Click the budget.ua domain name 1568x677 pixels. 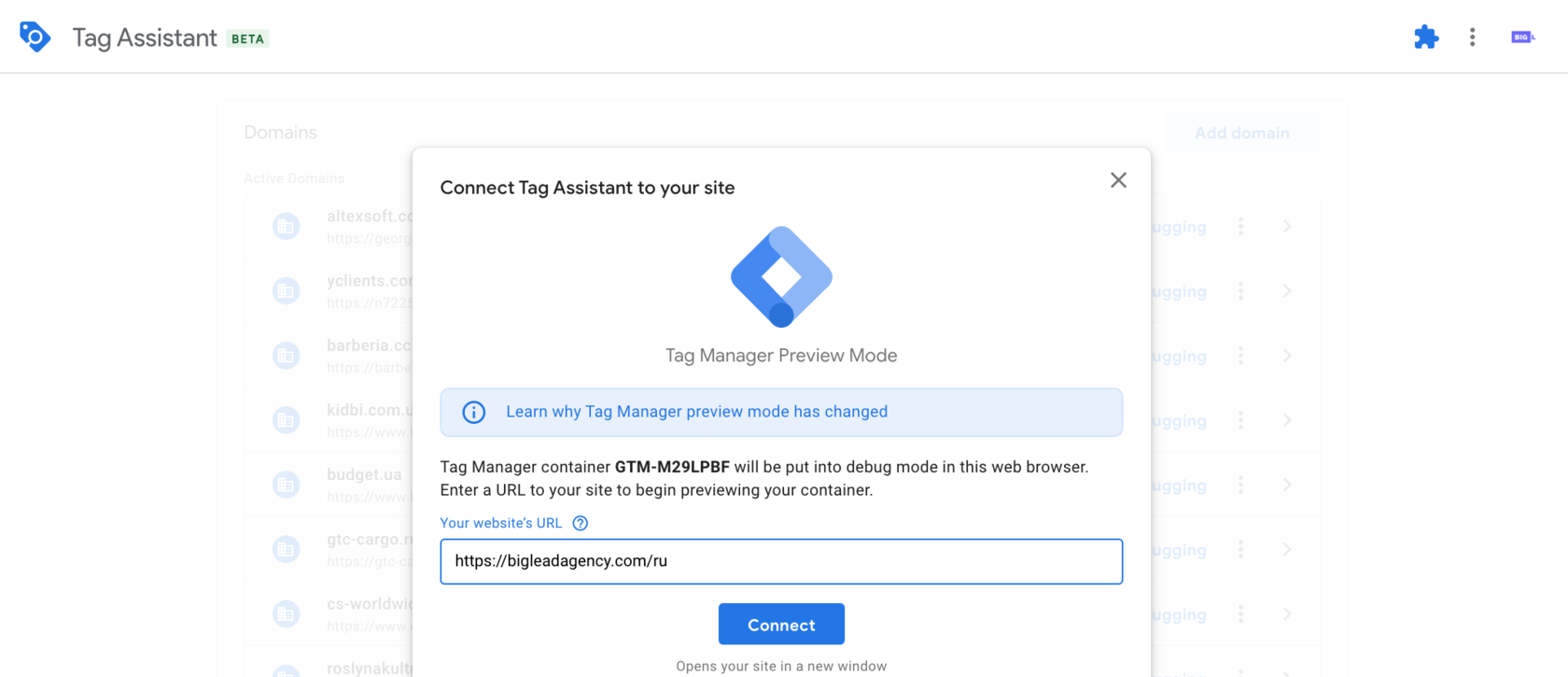364,474
